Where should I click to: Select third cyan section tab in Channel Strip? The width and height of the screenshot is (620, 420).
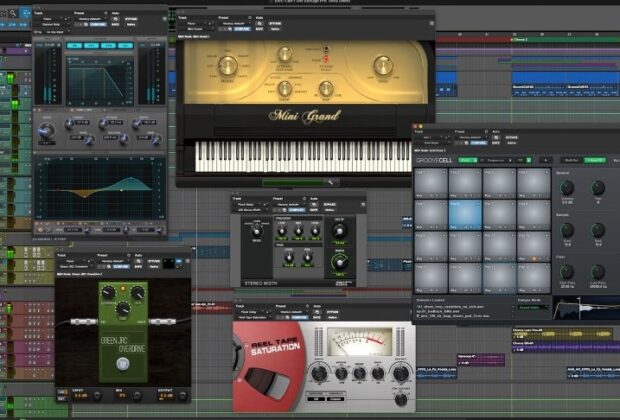[x=108, y=46]
